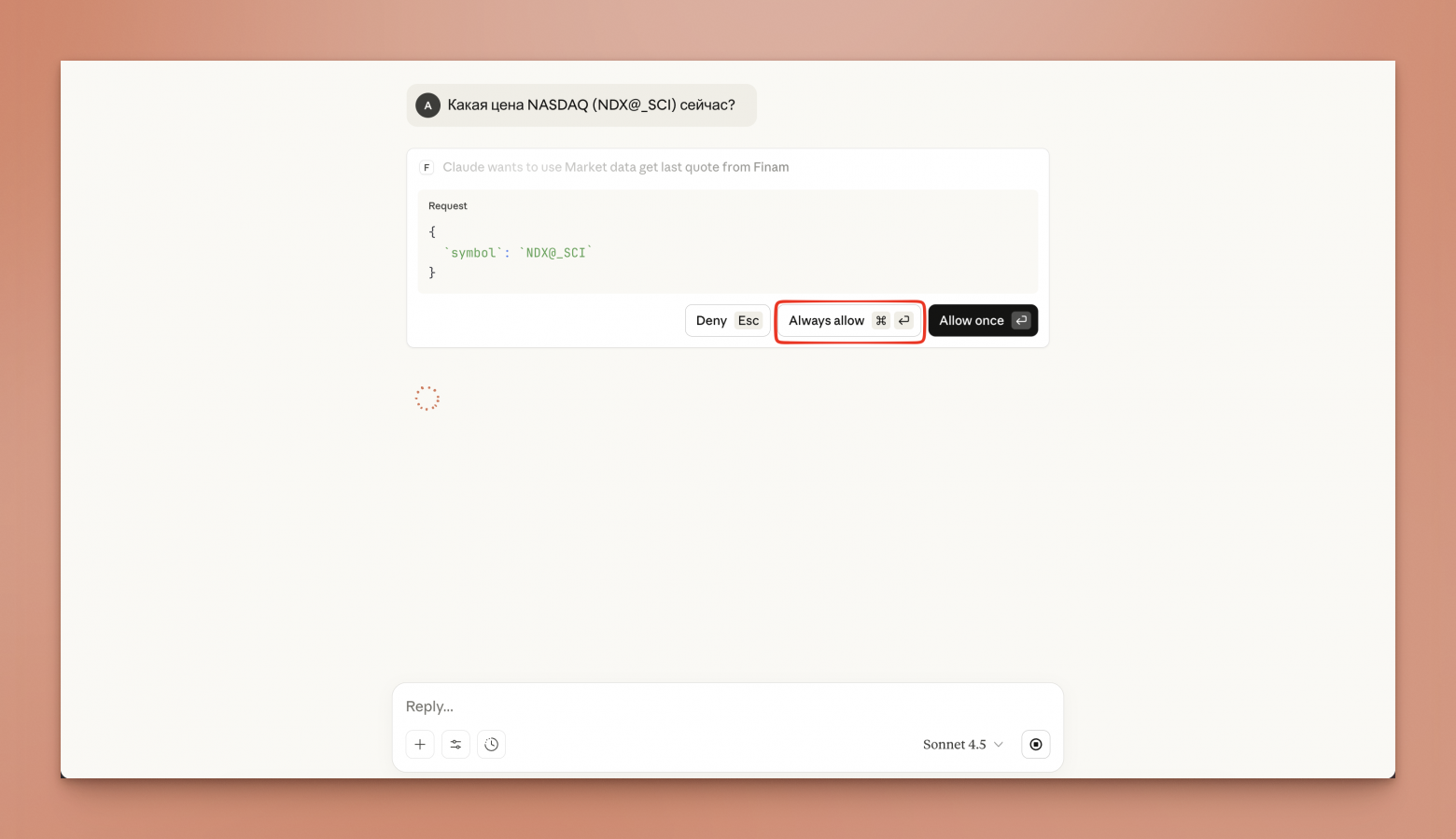This screenshot has height=839, width=1456.
Task: Click the loading spinner indicator
Action: [427, 399]
